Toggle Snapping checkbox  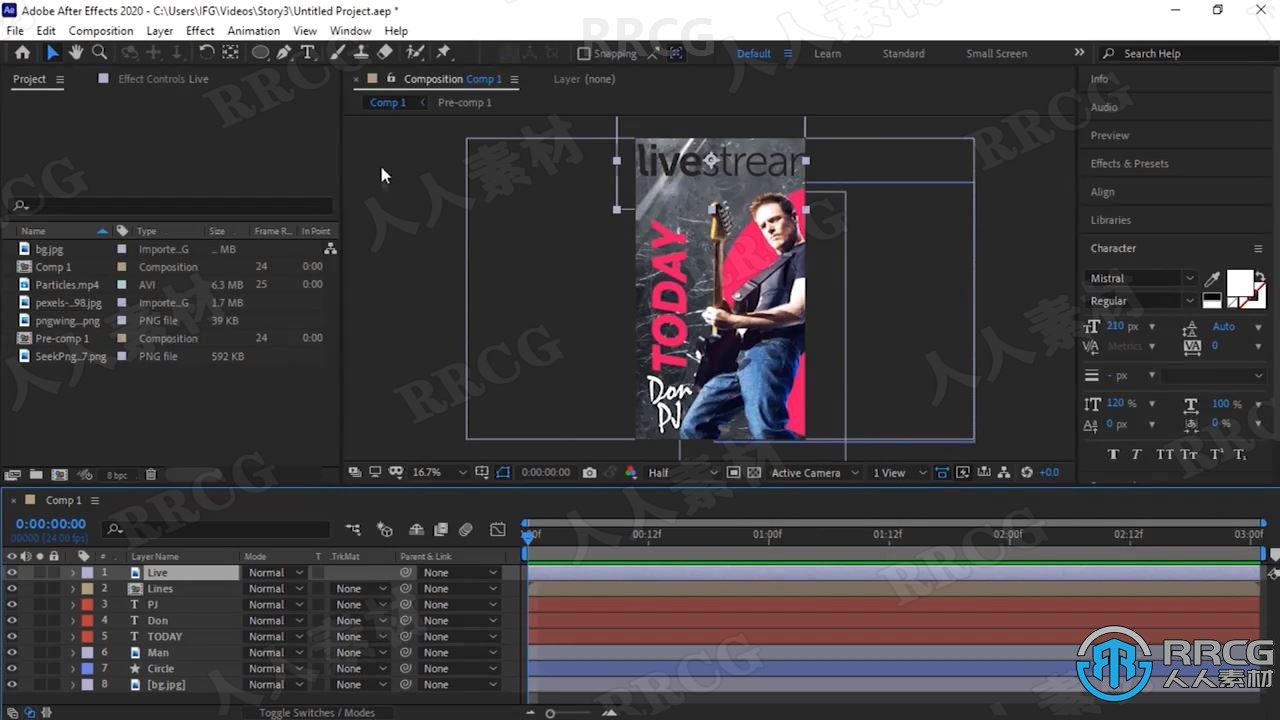coord(584,53)
